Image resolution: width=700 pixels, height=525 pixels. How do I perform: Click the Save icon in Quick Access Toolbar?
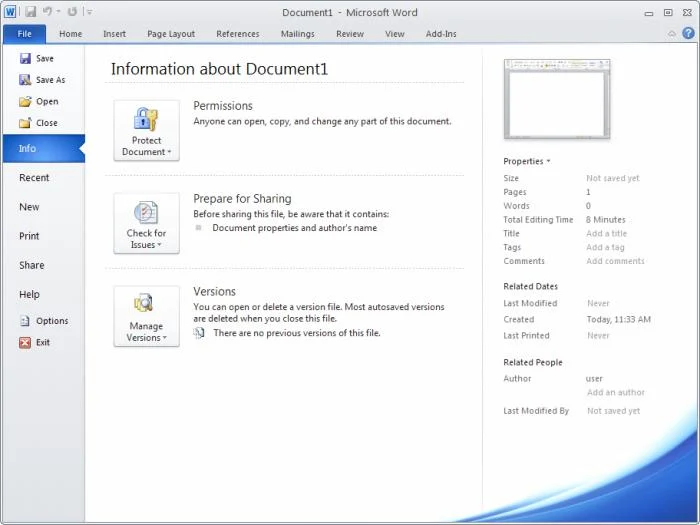point(31,12)
